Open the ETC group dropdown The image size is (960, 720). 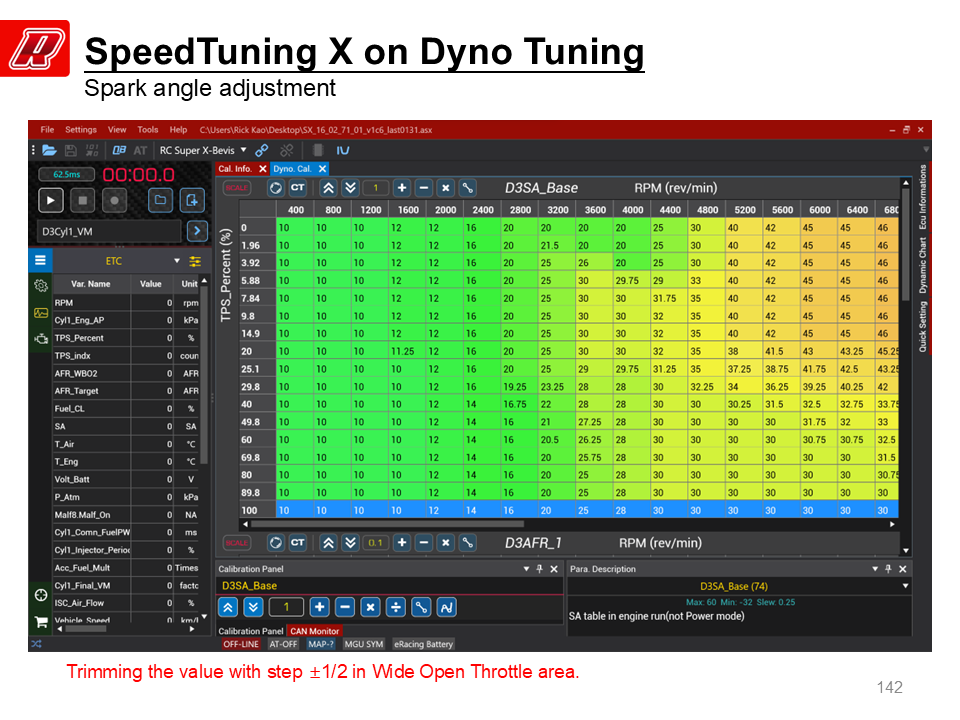coord(177,261)
